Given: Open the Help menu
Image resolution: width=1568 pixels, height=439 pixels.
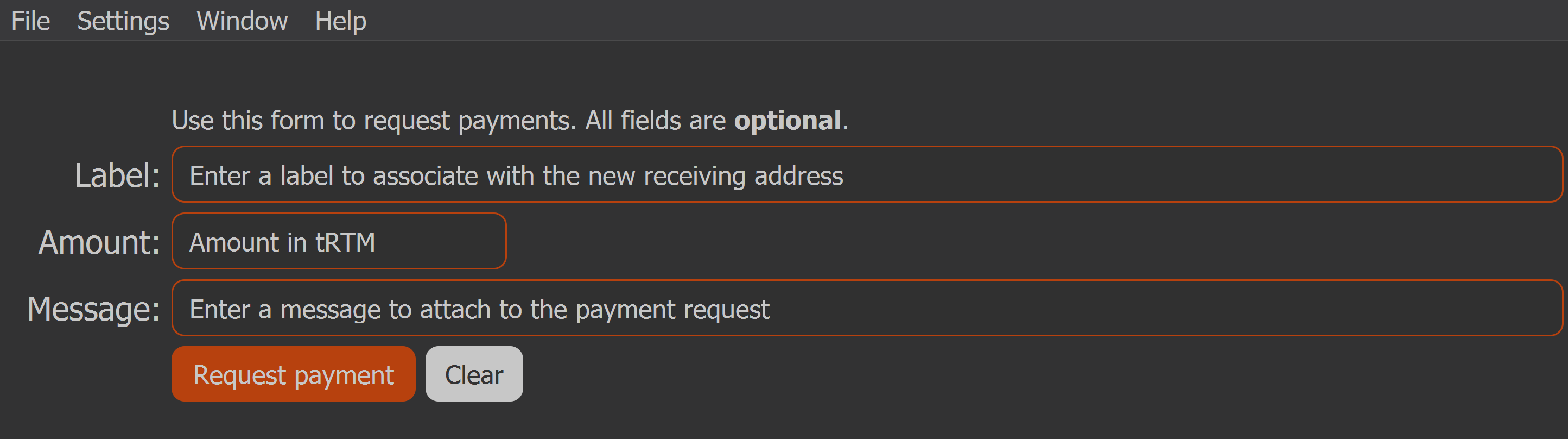Looking at the screenshot, I should pyautogui.click(x=340, y=21).
